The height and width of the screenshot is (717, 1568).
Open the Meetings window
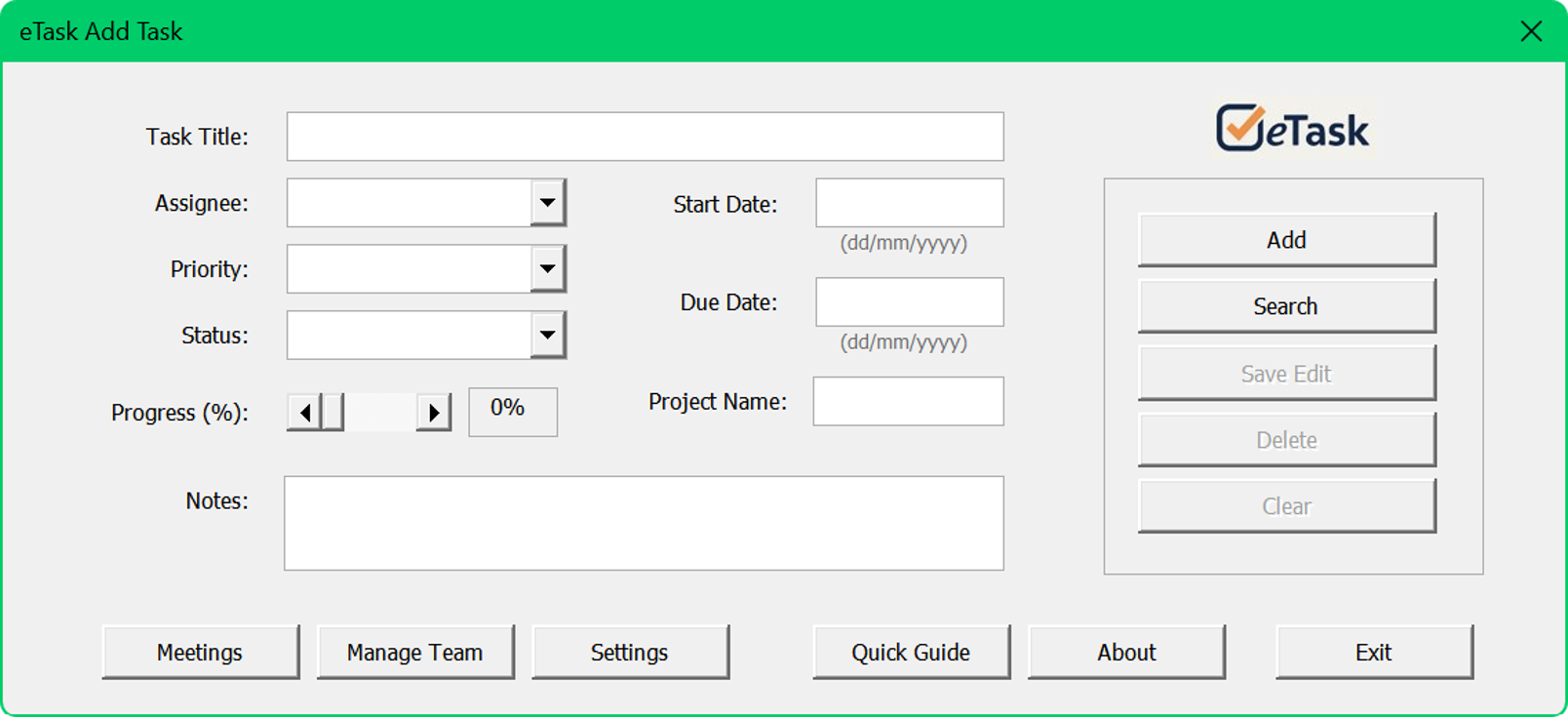[x=200, y=652]
